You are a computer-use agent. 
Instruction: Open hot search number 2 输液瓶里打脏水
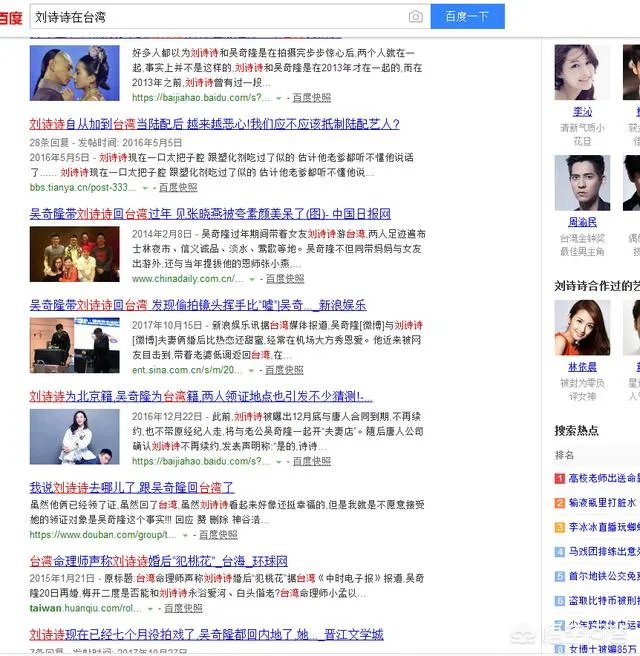click(602, 502)
